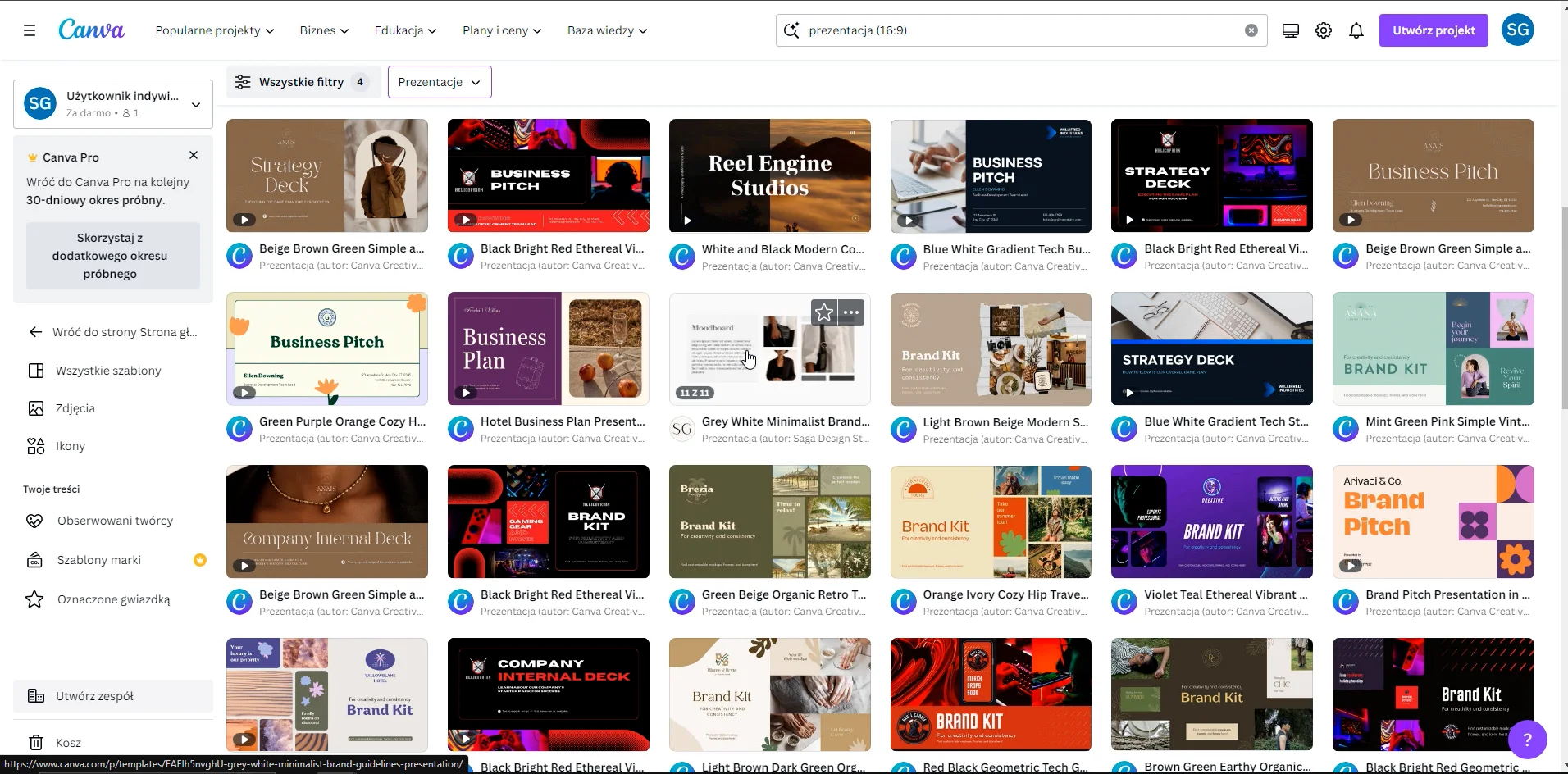Open the Brand Pitch Arivaci & Co. thumbnail
Viewport: 1568px width, 774px height.
pyautogui.click(x=1434, y=521)
